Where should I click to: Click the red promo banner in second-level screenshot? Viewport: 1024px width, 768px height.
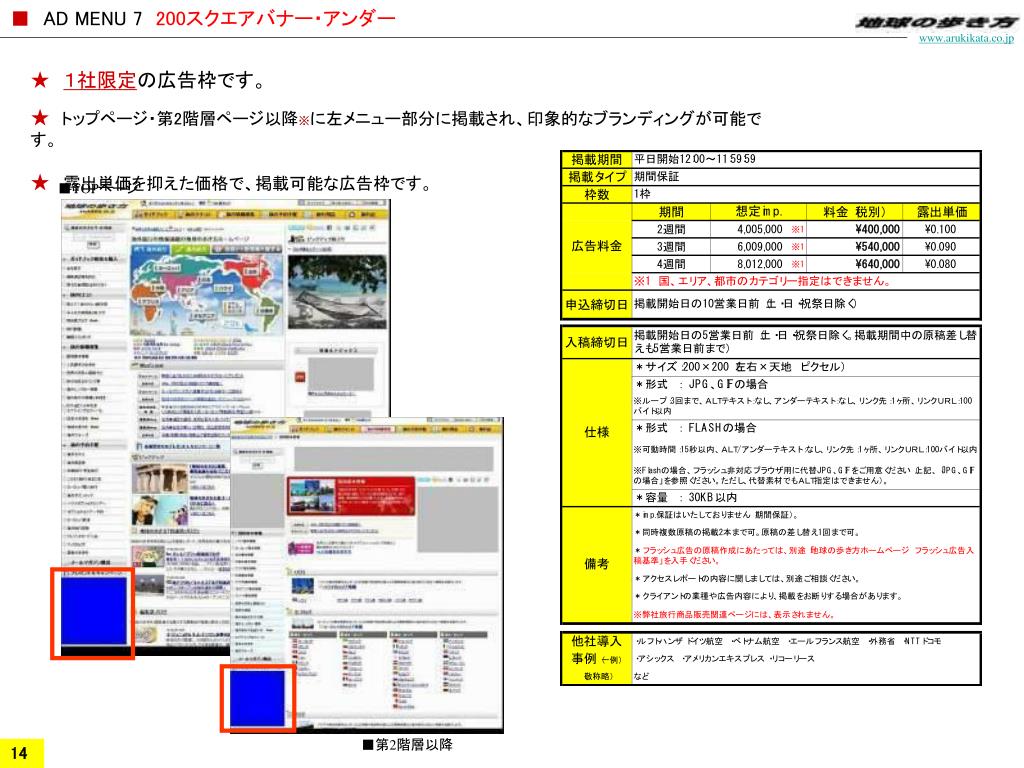351,496
